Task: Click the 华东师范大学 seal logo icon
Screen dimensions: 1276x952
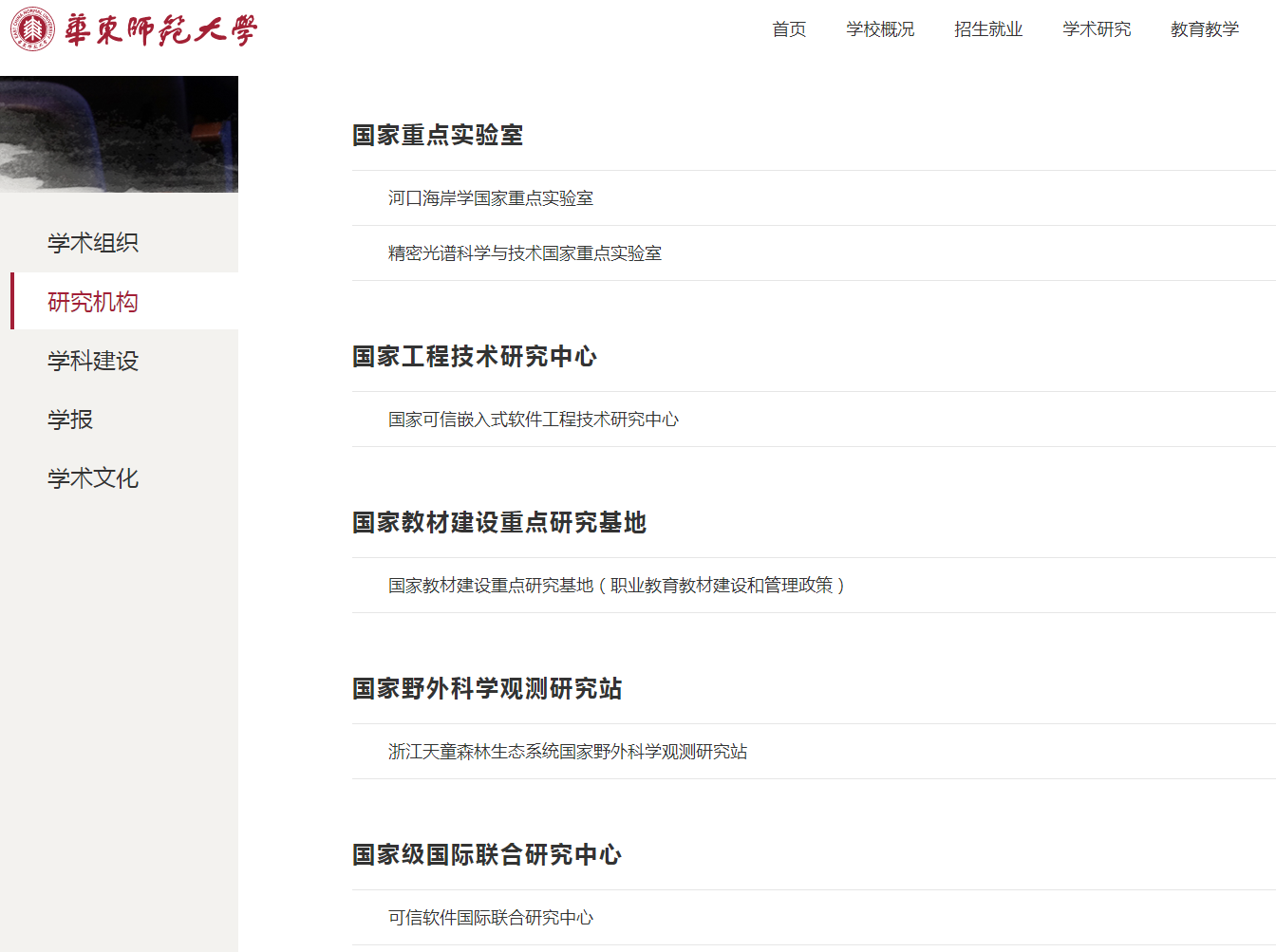Action: point(31,29)
